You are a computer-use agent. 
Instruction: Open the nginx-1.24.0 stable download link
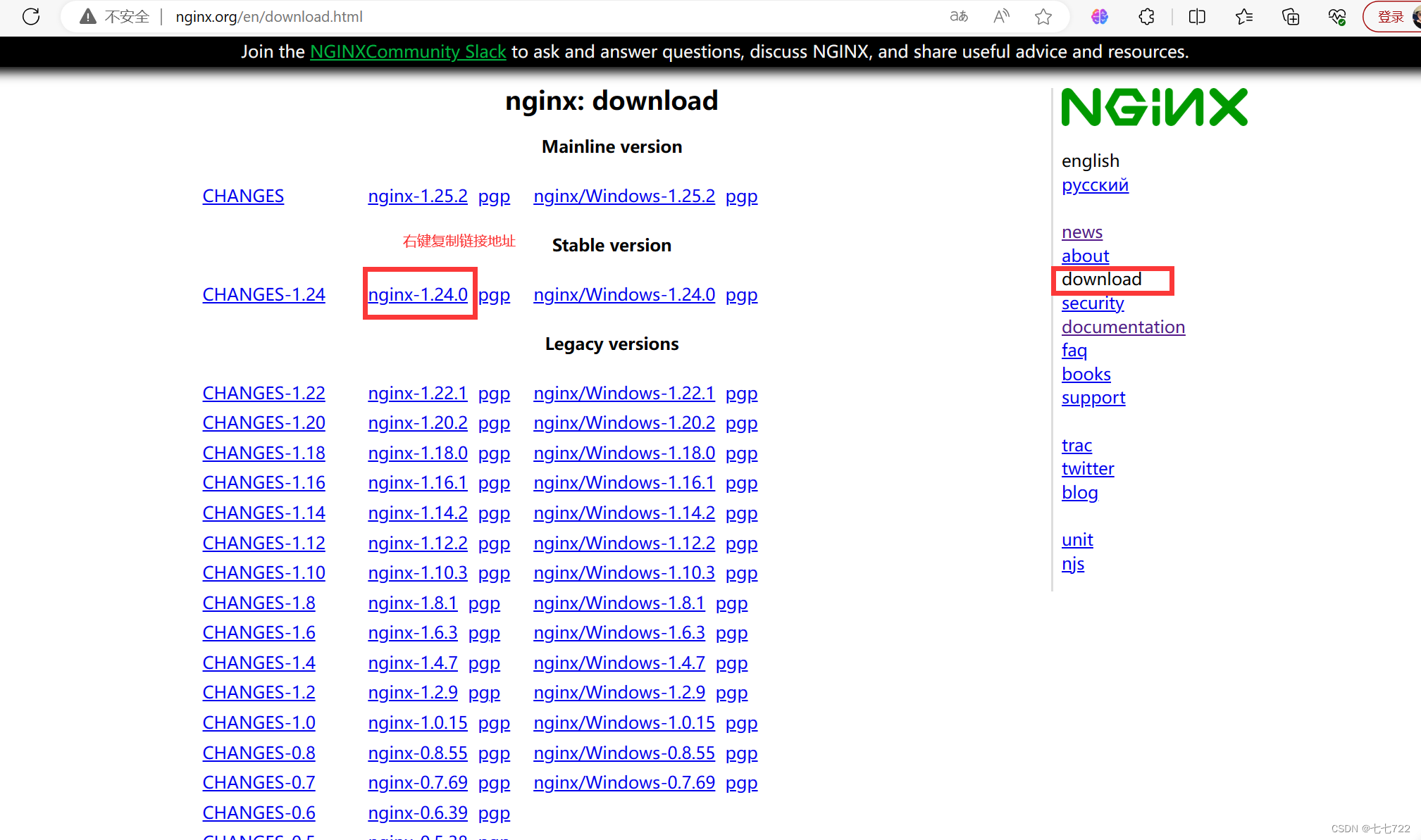click(418, 294)
